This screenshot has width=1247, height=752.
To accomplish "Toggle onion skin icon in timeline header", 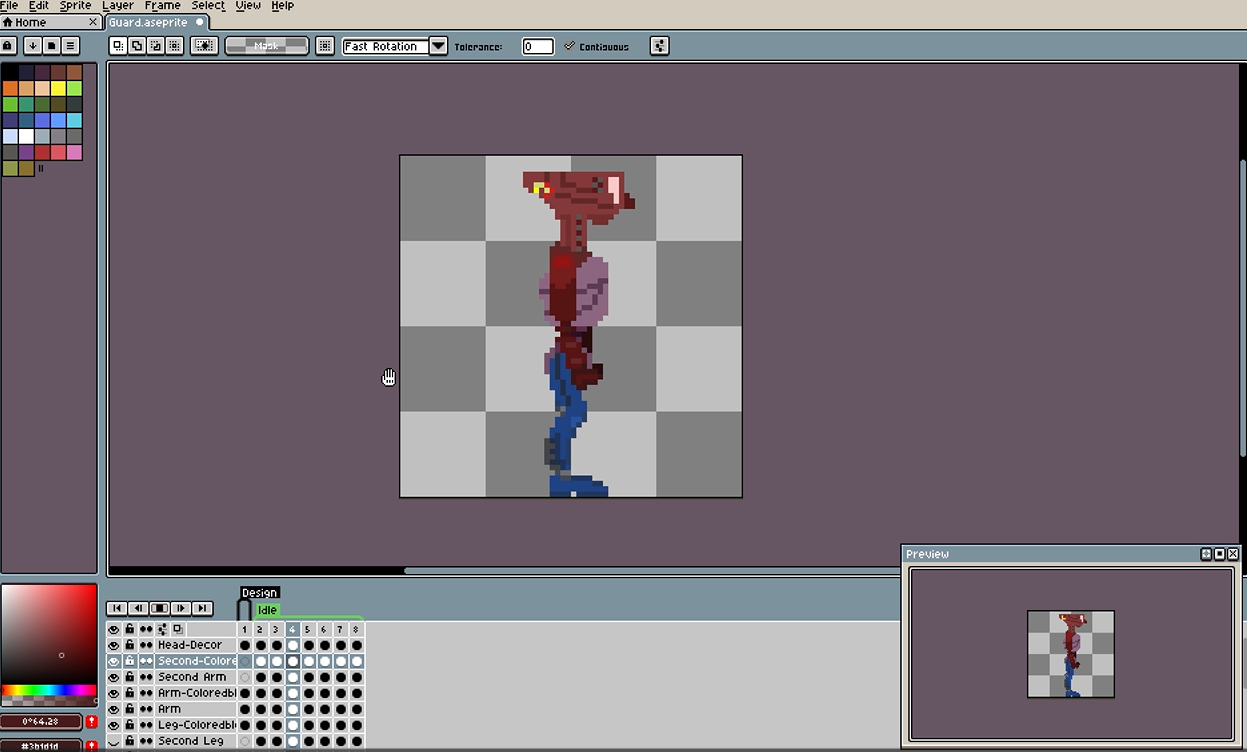I will [x=178, y=629].
